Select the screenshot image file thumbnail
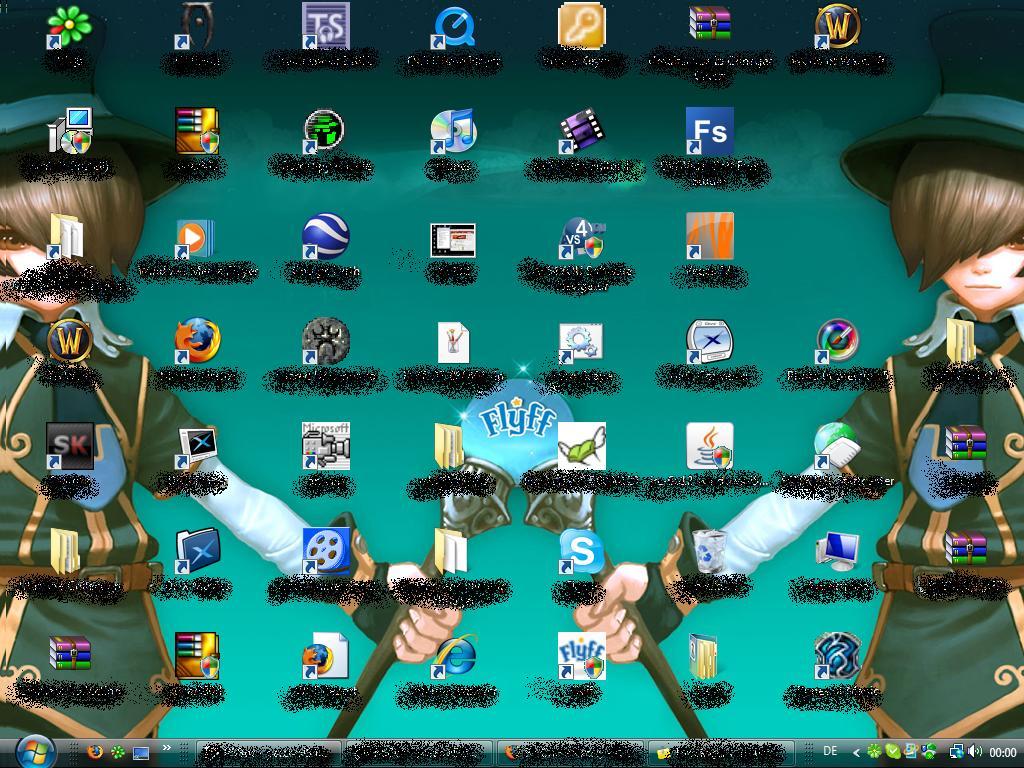This screenshot has width=1024, height=768. (x=453, y=240)
